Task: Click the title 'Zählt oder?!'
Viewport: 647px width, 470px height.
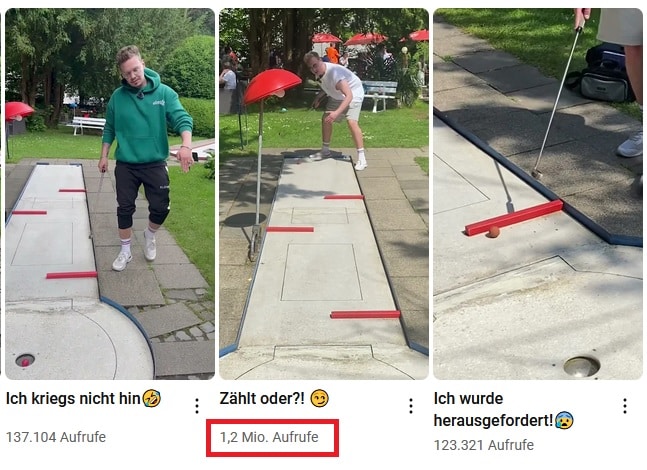Action: [262, 399]
